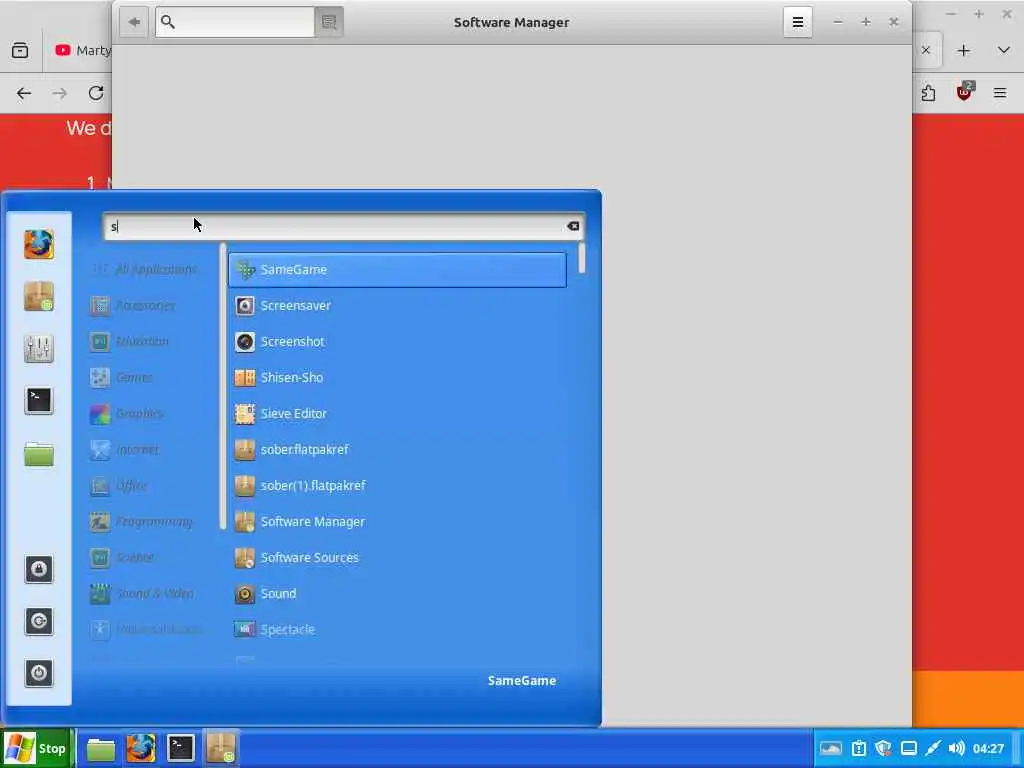Click the category list scrollbar
Viewport: 1024px width, 768px height.
(223, 386)
